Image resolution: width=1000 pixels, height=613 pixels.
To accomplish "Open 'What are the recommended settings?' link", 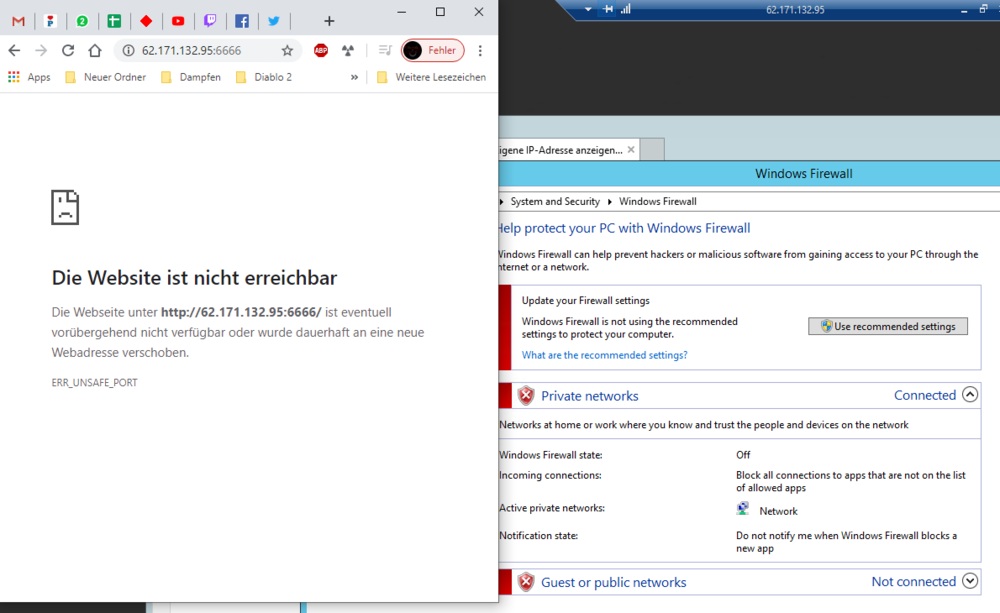I will tap(604, 355).
